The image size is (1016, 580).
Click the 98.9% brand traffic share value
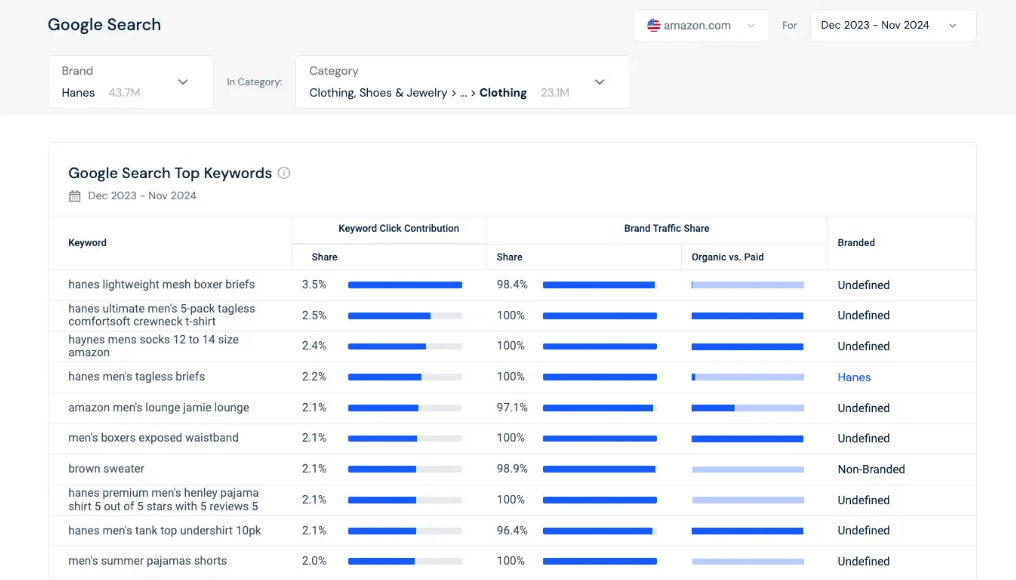[512, 469]
